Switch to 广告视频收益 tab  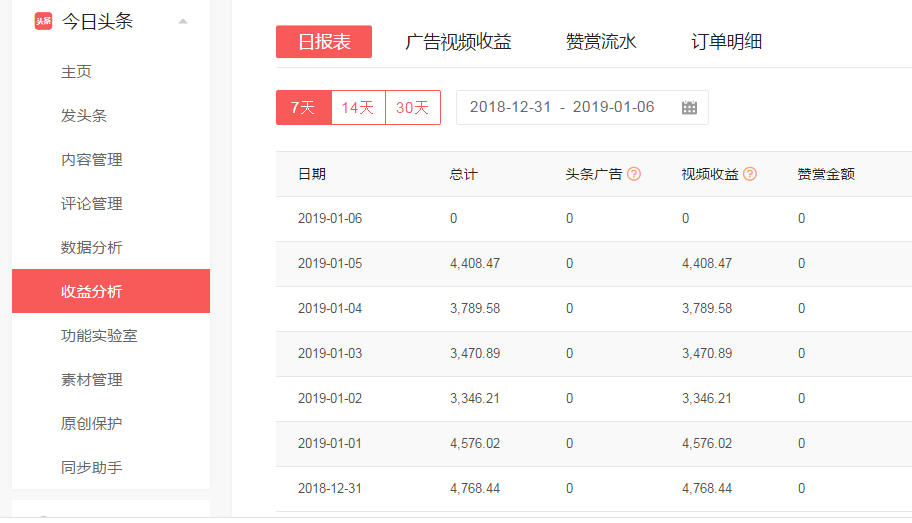(458, 41)
